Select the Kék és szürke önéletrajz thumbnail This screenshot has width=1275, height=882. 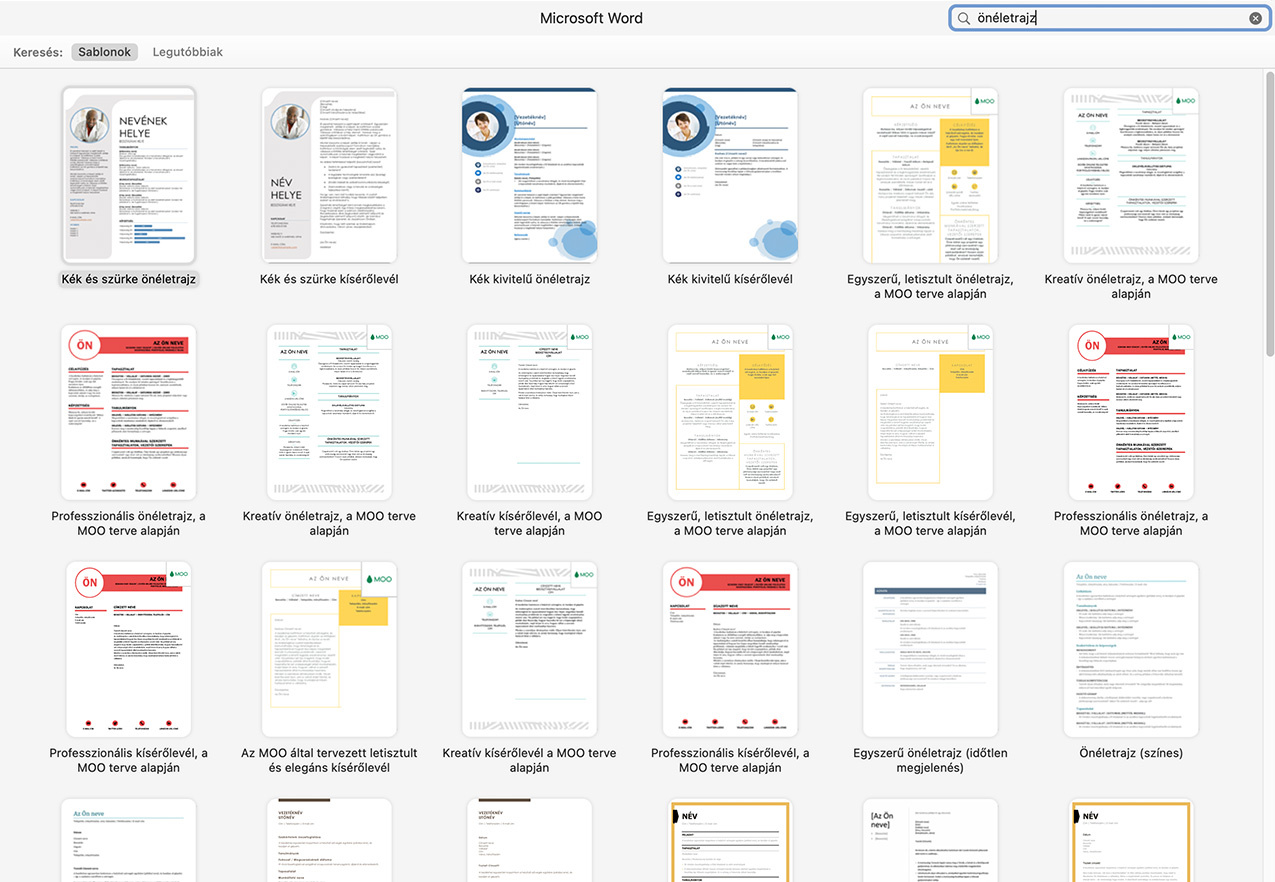pyautogui.click(x=129, y=176)
